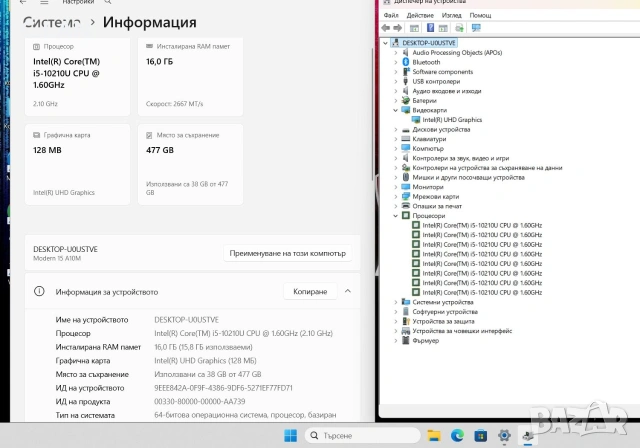The image size is (640, 448).
Task: Expand the Мрежови карти category
Action: click(x=396, y=197)
